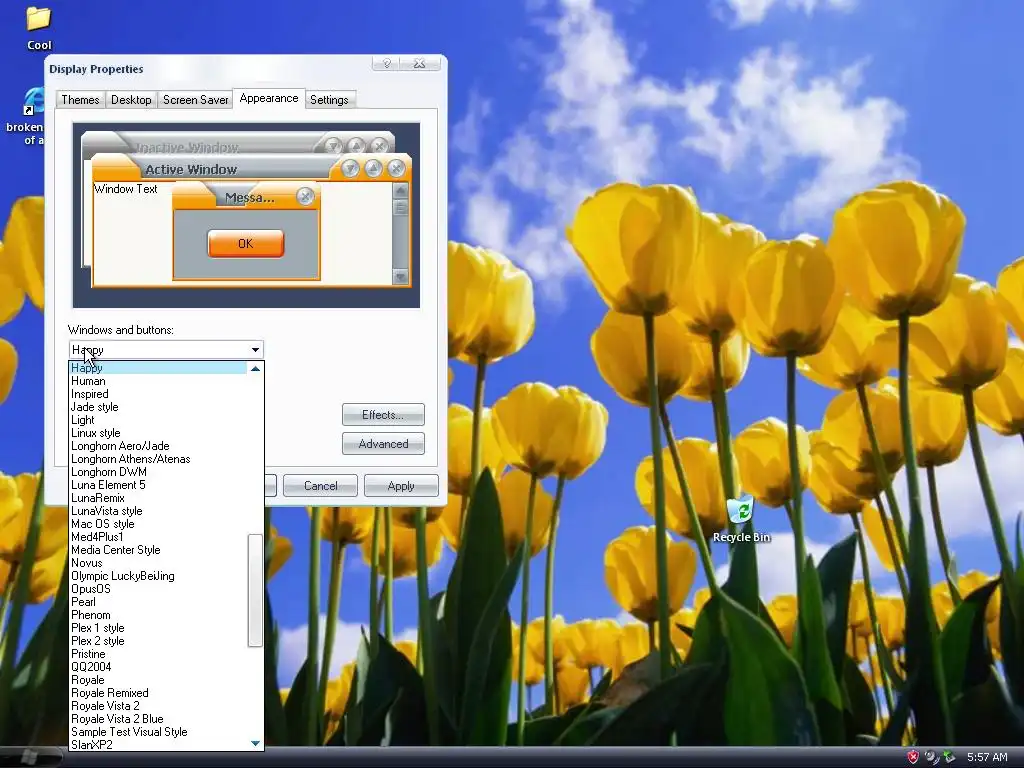Switch to the Desktop tab
Viewport: 1024px width, 768px height.
pyautogui.click(x=131, y=99)
